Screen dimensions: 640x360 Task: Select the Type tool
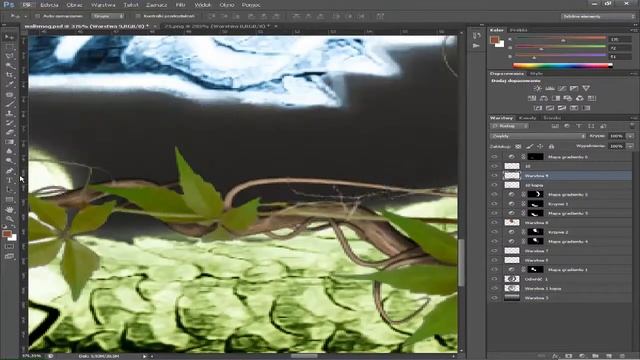click(9, 181)
